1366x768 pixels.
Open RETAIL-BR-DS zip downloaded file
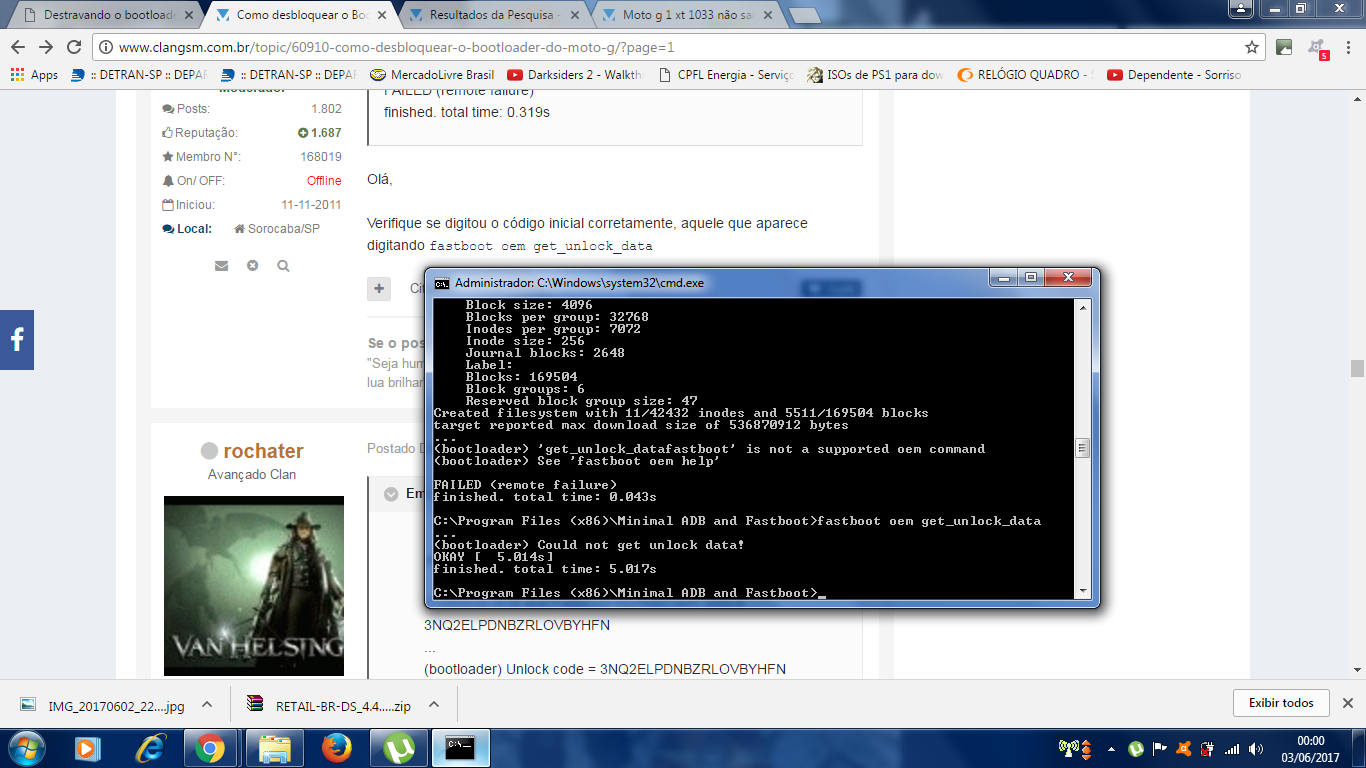click(330, 705)
